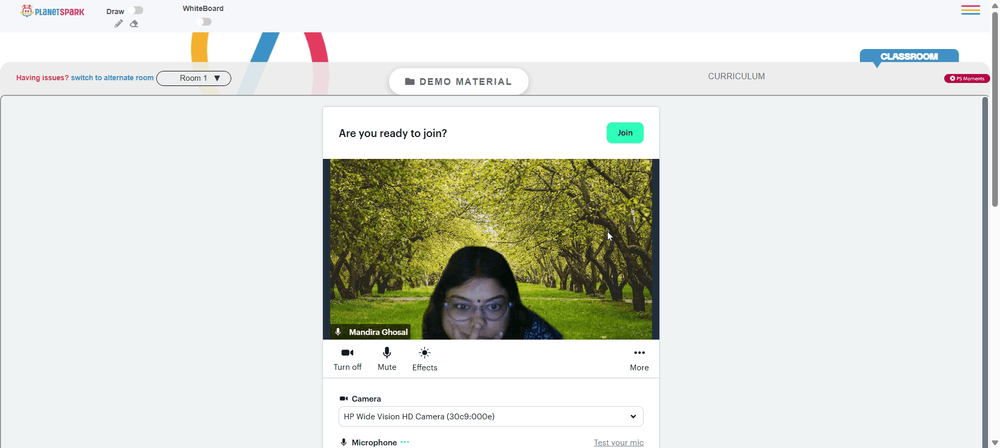This screenshot has width=1000, height=448.
Task: Click the PlanetSpark logo
Action: pos(52,11)
